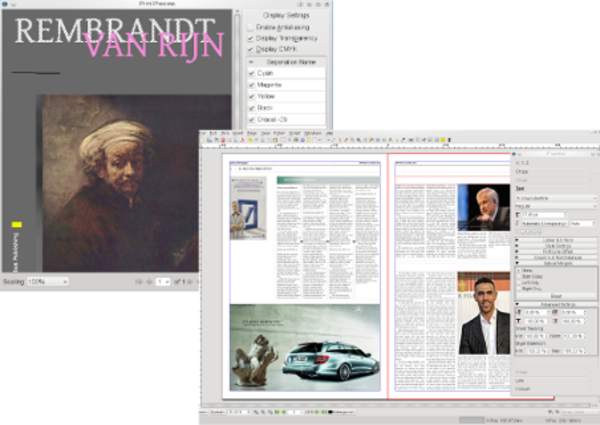Open the Preflight Verifier from toolbar
This screenshot has height=425, width=600.
pos(236,140)
